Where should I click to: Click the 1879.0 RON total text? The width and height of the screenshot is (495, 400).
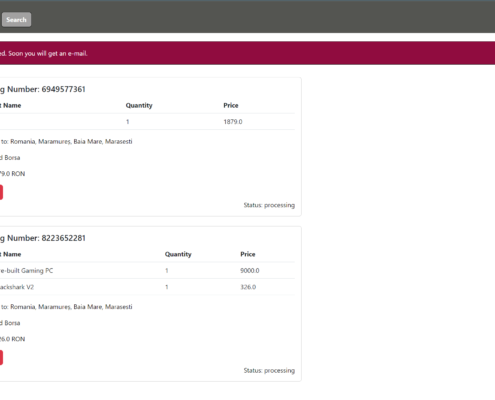tap(12, 174)
